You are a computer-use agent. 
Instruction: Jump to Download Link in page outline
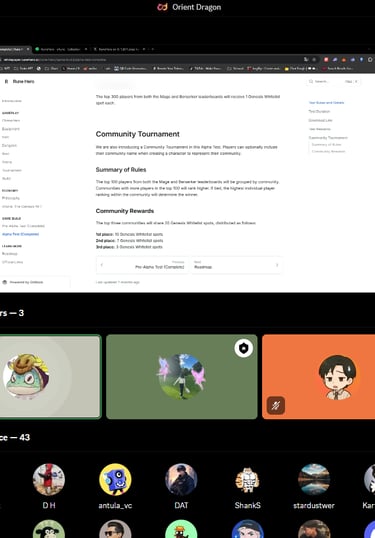[320, 120]
